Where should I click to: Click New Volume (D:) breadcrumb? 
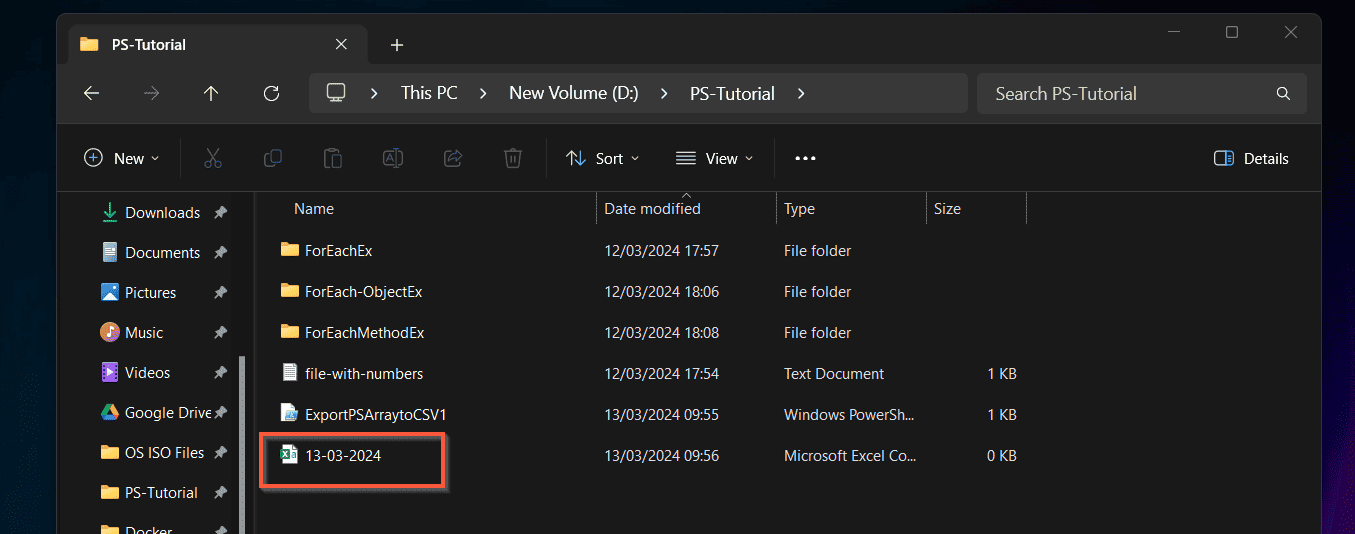pyautogui.click(x=573, y=93)
